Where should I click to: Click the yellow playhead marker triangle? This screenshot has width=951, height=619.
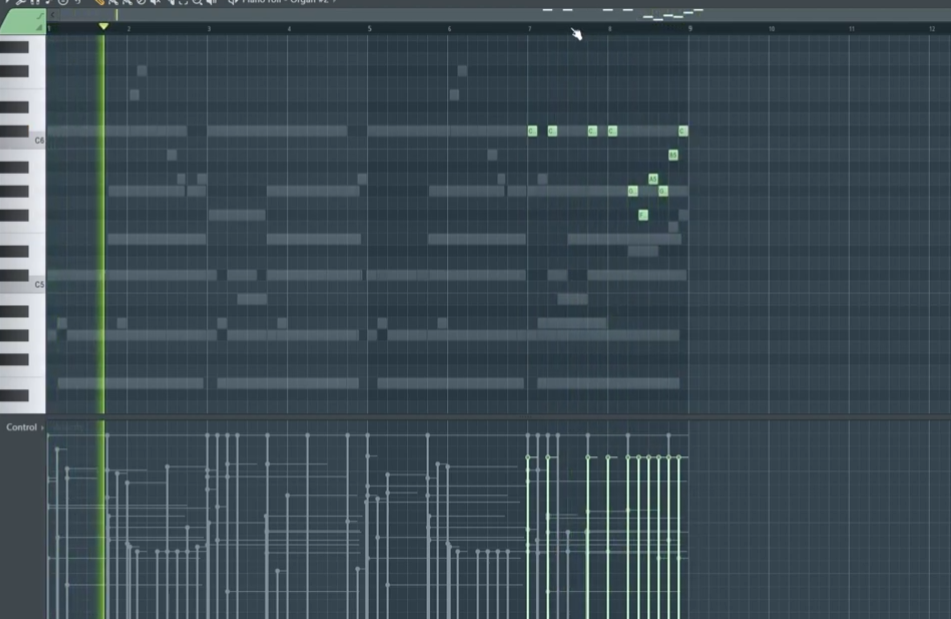pos(104,26)
